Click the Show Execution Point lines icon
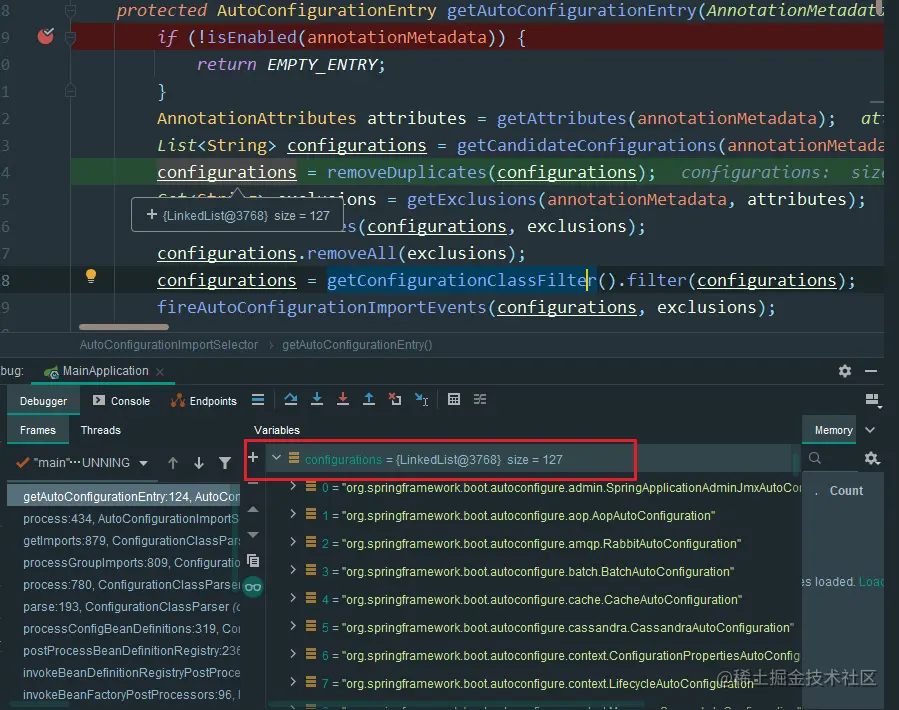 point(258,400)
